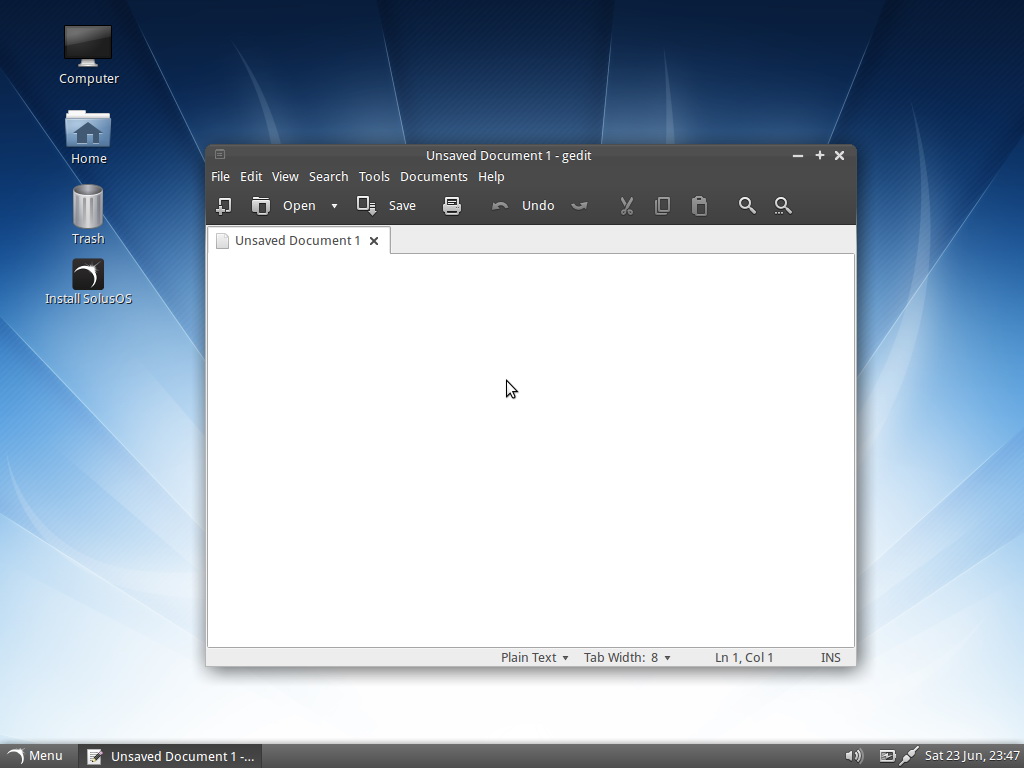Maximize the gedit window

coord(820,155)
